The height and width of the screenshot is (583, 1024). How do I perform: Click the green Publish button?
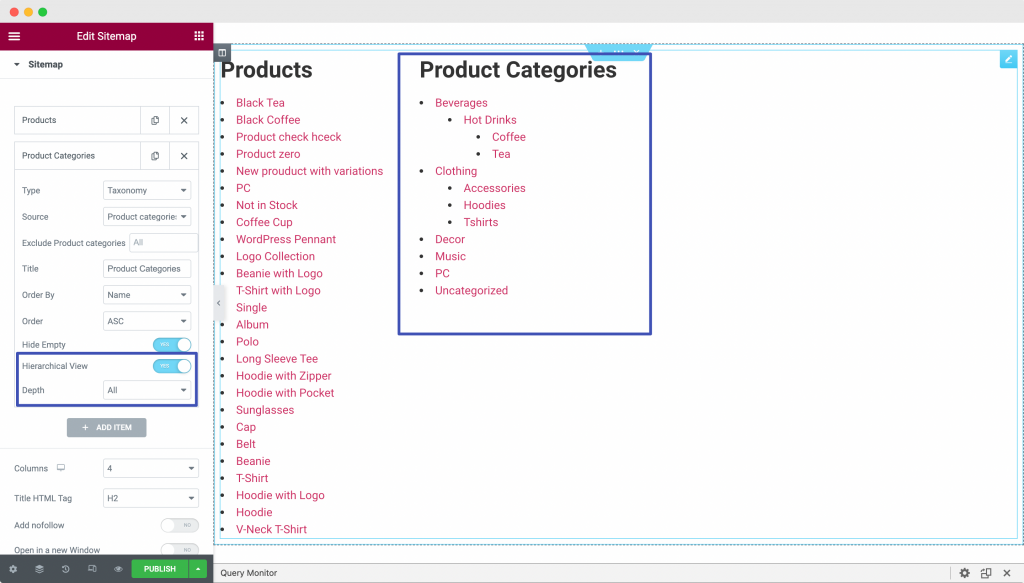click(159, 569)
